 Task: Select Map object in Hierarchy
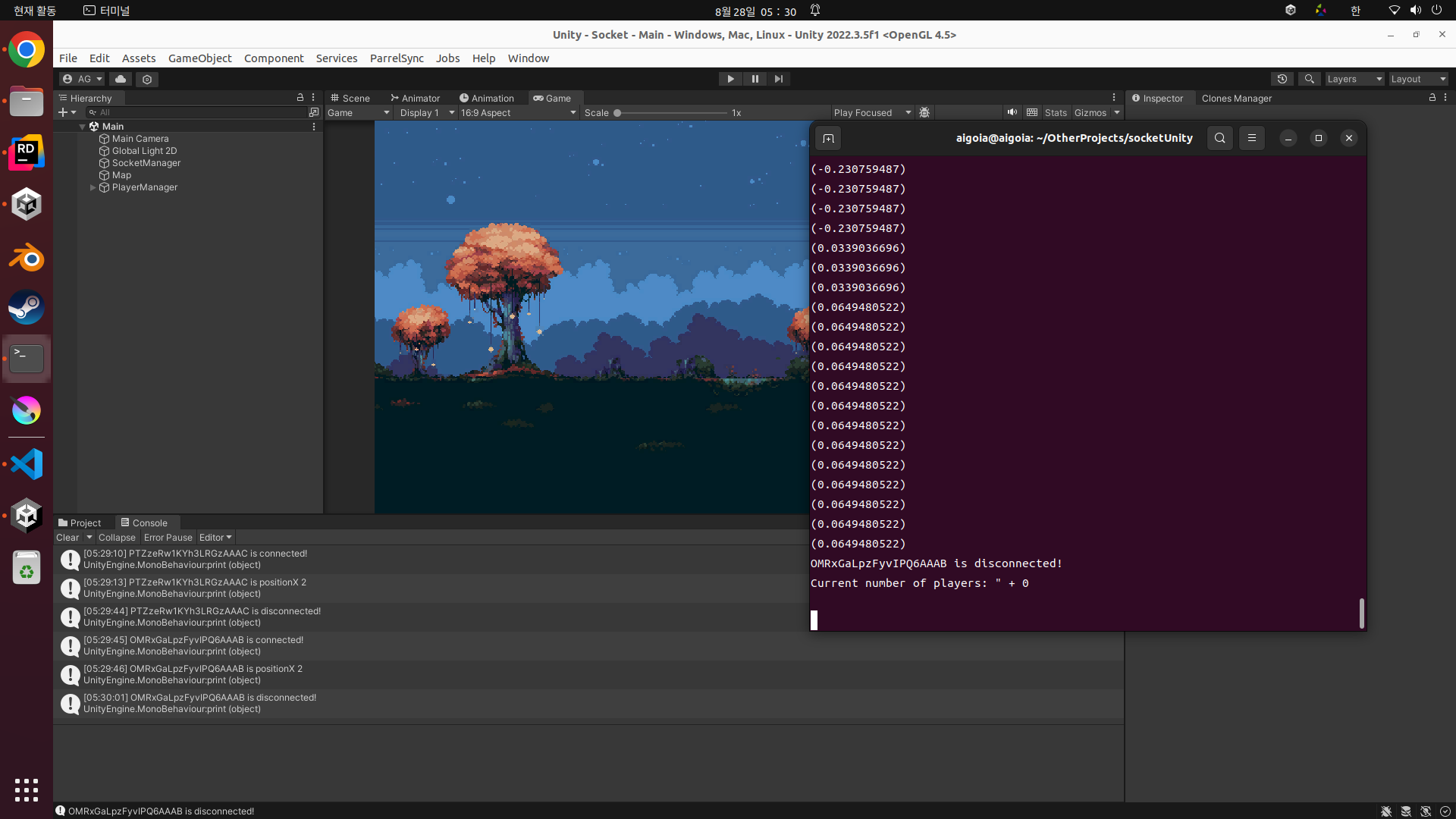[121, 175]
